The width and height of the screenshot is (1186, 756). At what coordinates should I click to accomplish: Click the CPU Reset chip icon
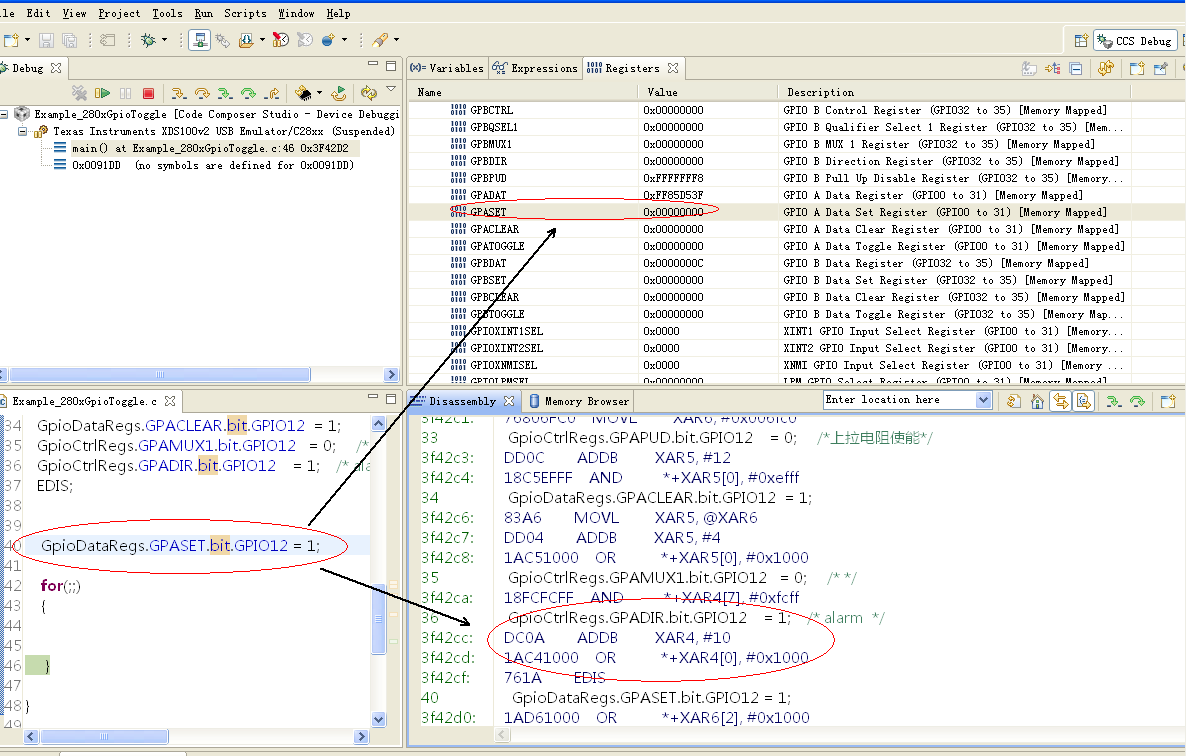tap(303, 93)
